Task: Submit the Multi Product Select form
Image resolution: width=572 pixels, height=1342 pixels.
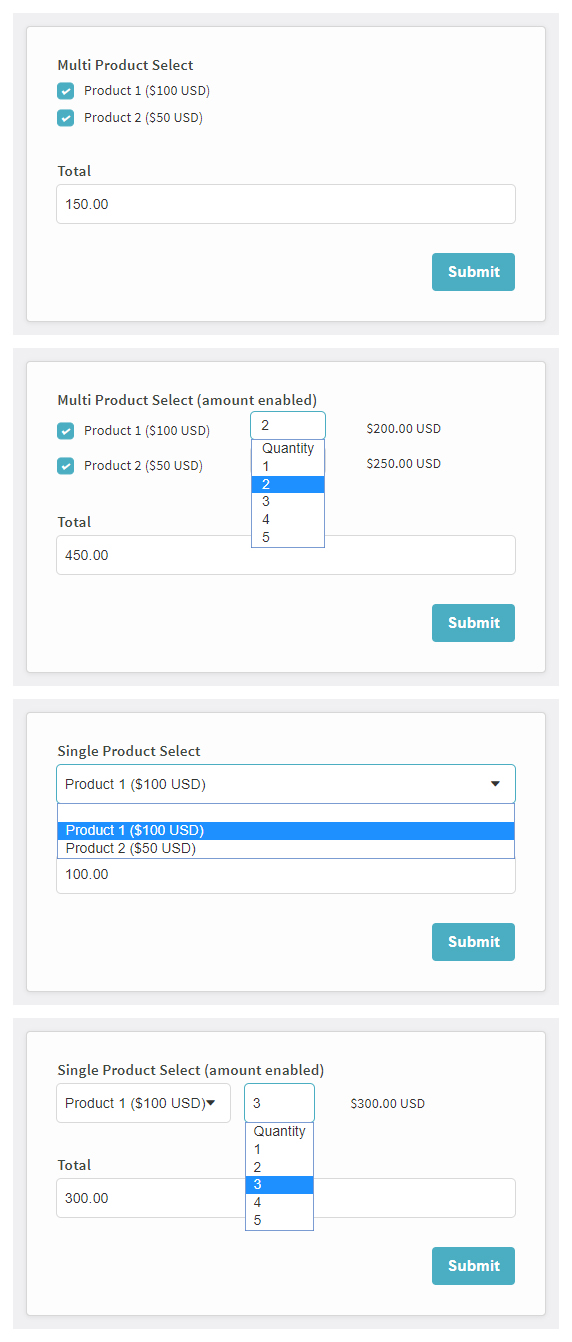Action: point(473,272)
